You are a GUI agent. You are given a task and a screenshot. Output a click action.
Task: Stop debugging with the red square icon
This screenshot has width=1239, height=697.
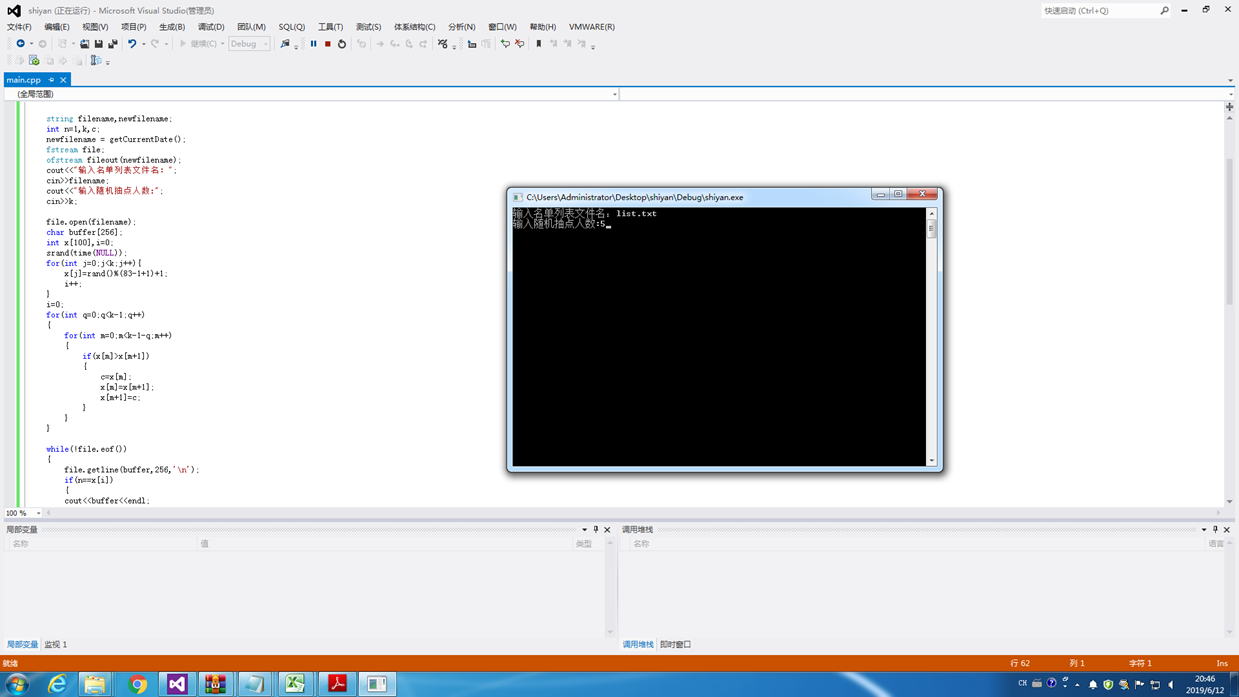327,44
